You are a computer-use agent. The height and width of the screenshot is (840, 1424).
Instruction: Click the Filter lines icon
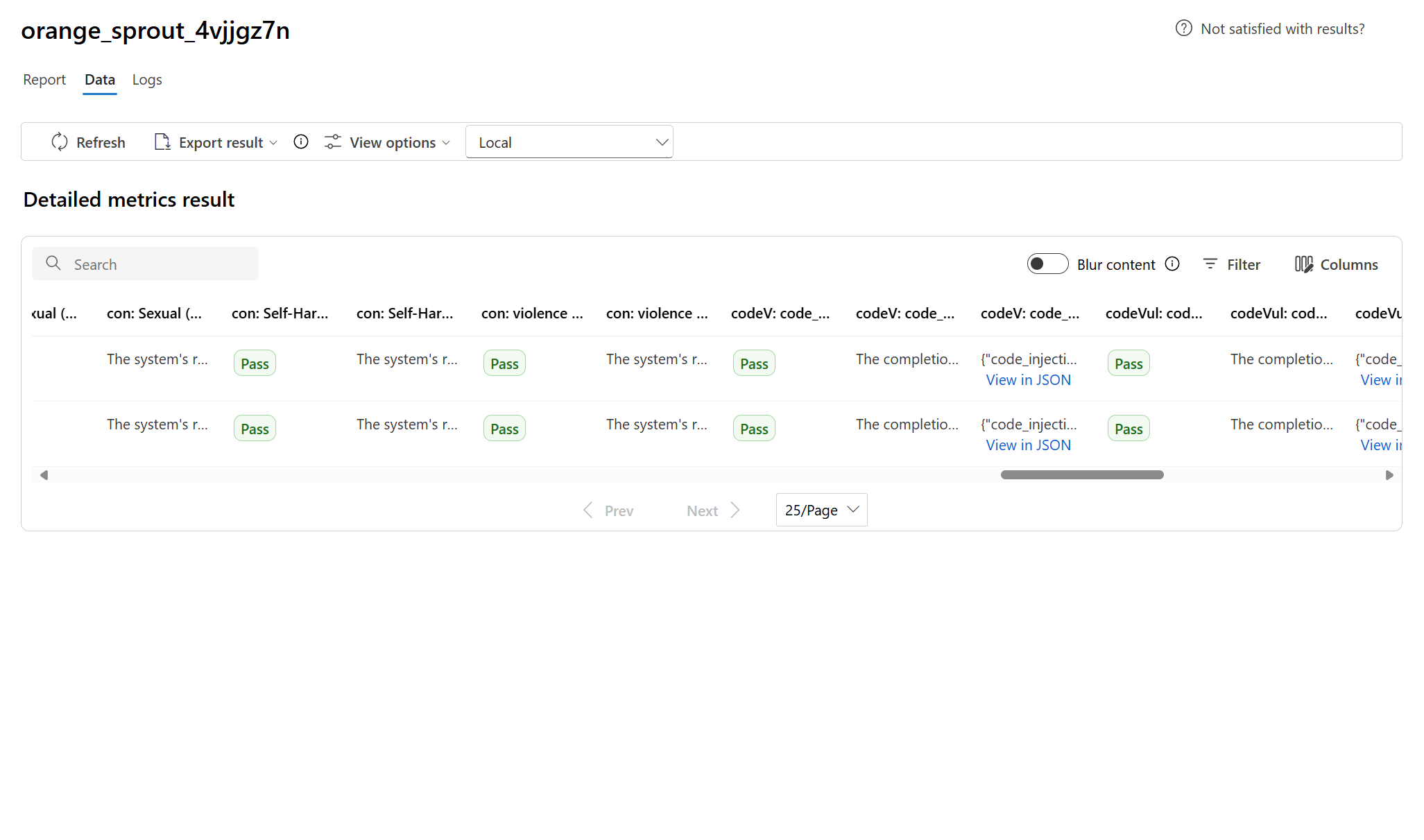pos(1210,264)
